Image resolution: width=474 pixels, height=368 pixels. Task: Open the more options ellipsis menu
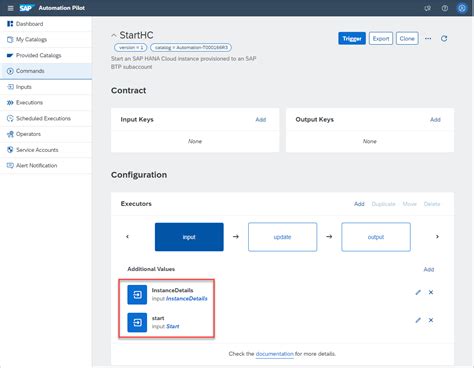coord(428,38)
